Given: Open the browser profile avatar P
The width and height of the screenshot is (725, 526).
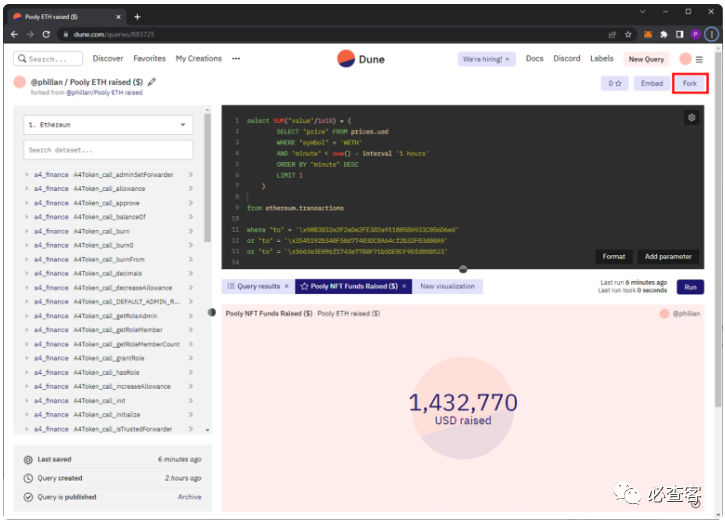Looking at the screenshot, I should [x=695, y=34].
